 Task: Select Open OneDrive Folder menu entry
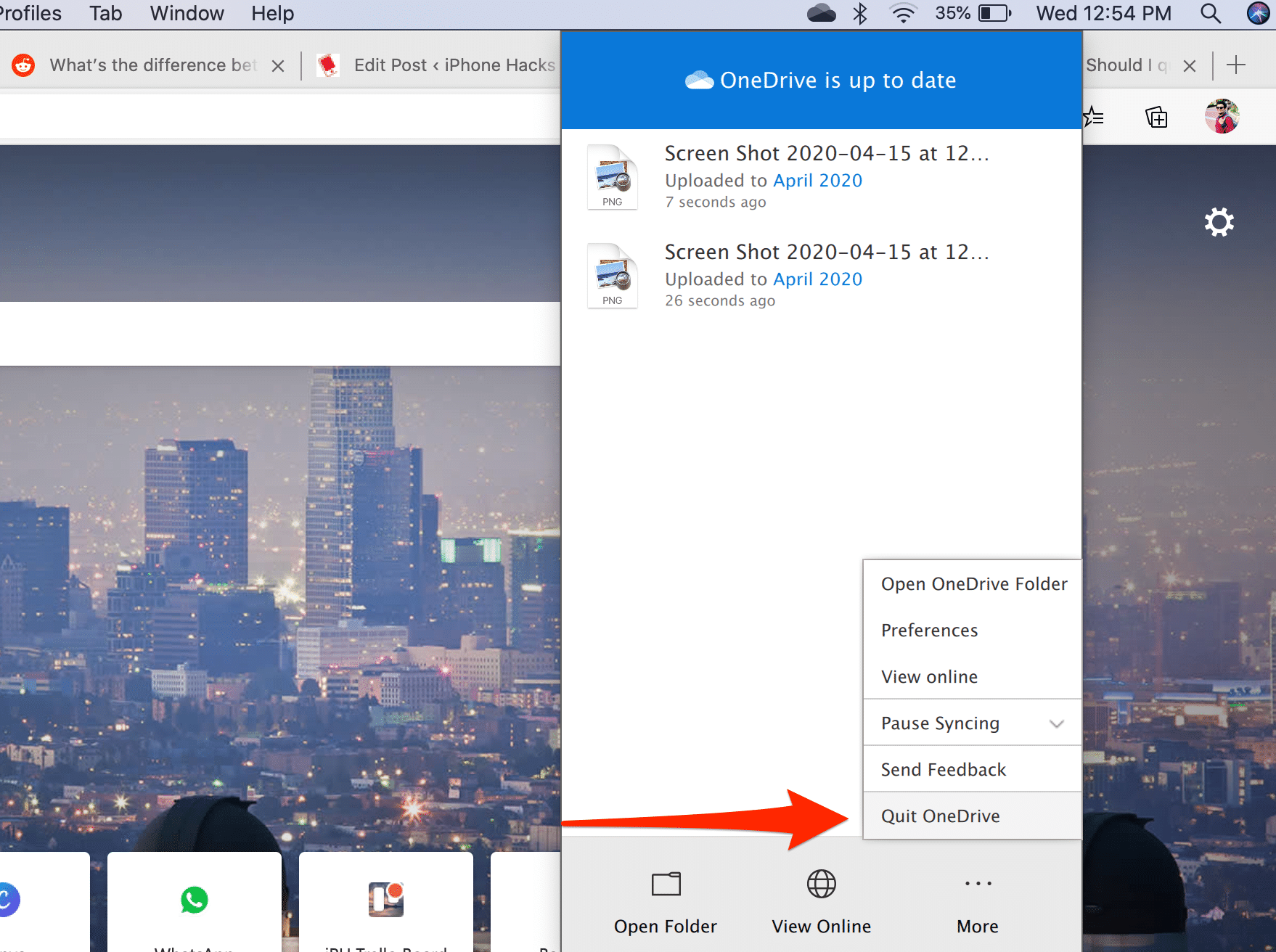coord(973,584)
